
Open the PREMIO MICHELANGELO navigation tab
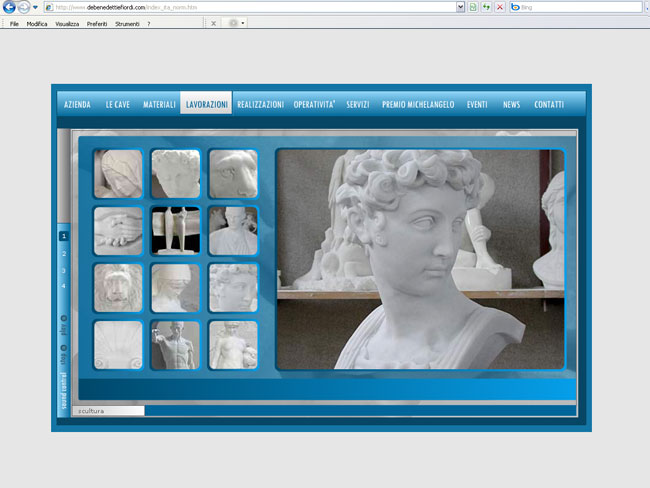point(418,104)
